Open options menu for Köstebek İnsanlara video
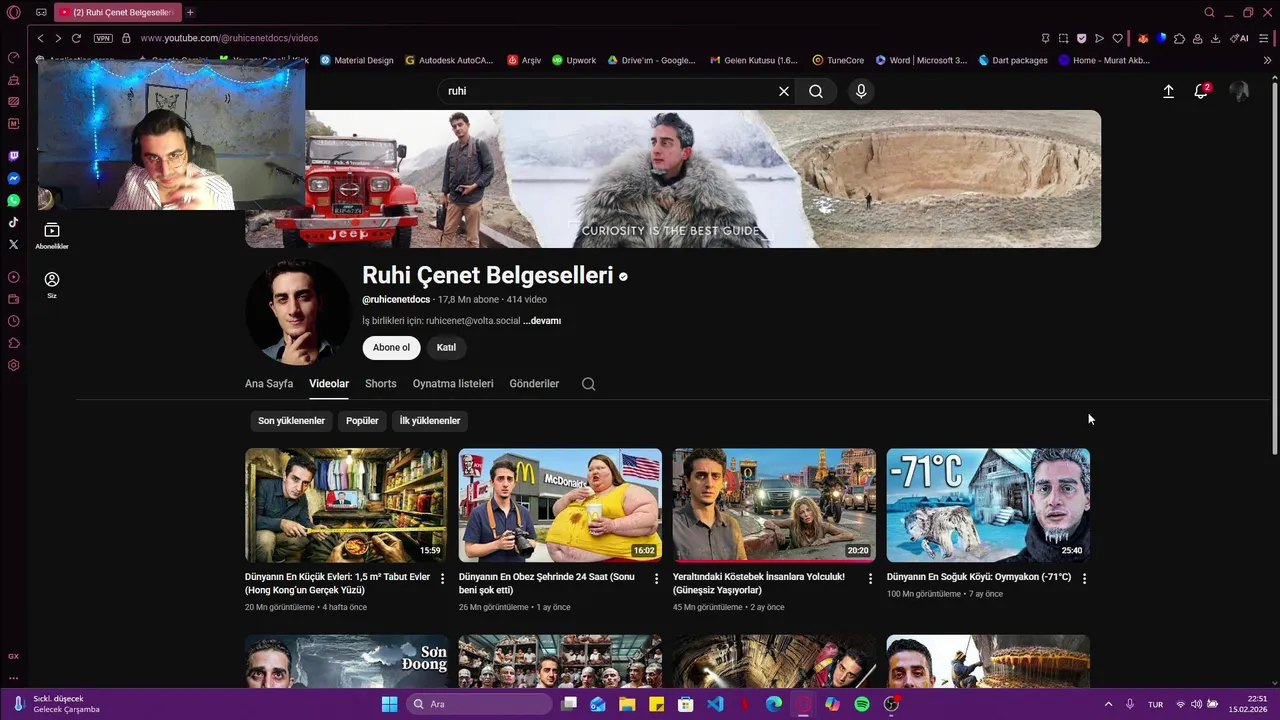Image resolution: width=1280 pixels, height=720 pixels. (x=870, y=579)
